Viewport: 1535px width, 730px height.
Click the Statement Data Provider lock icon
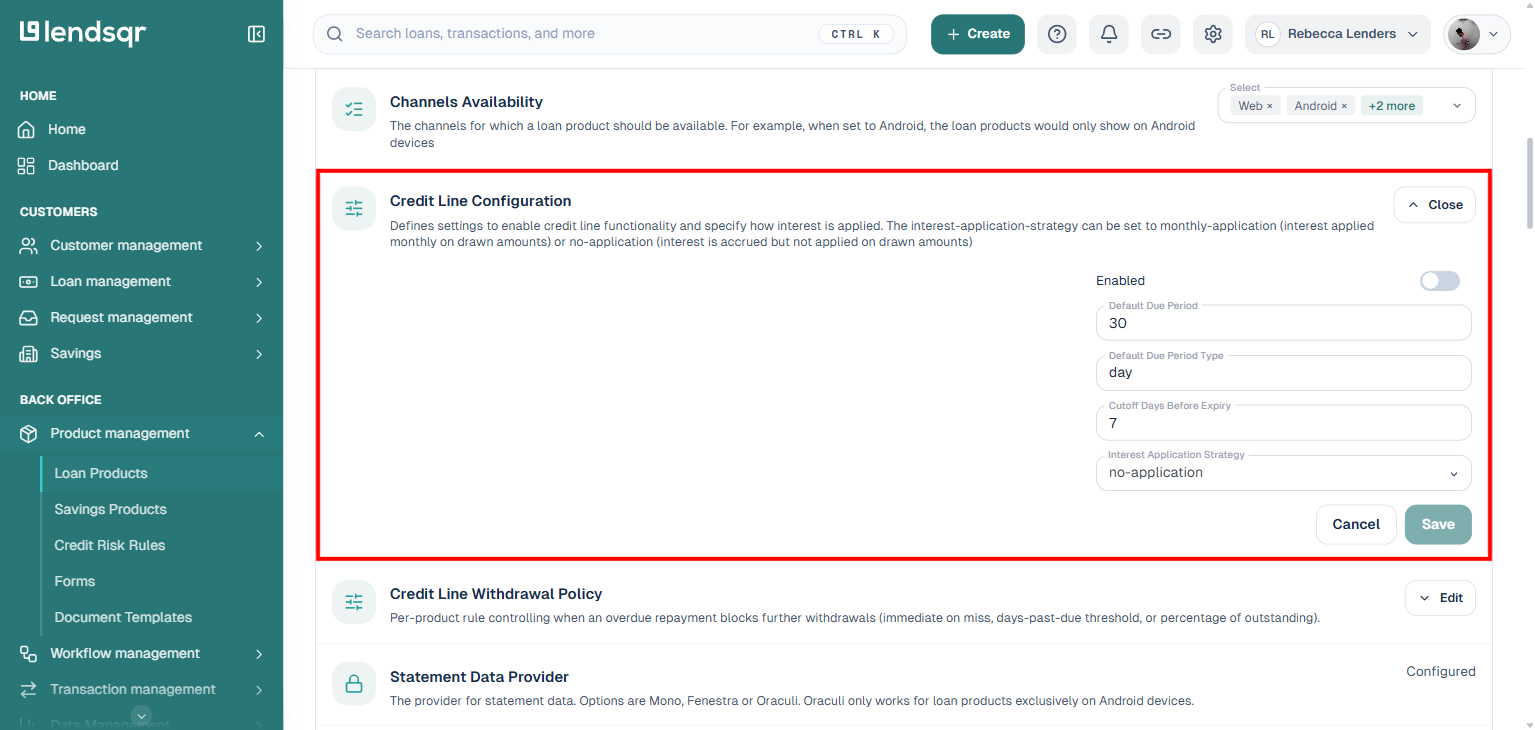pyautogui.click(x=354, y=684)
